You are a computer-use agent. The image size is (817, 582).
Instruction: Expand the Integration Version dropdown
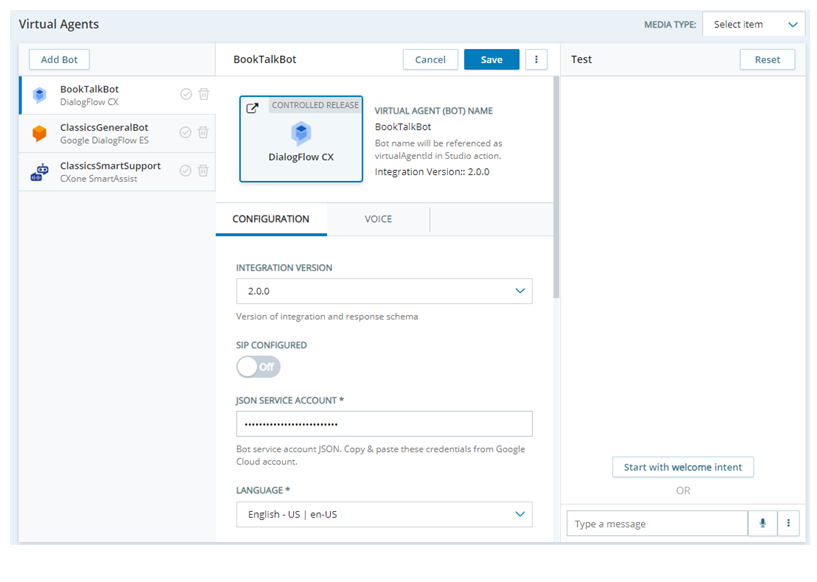point(384,290)
